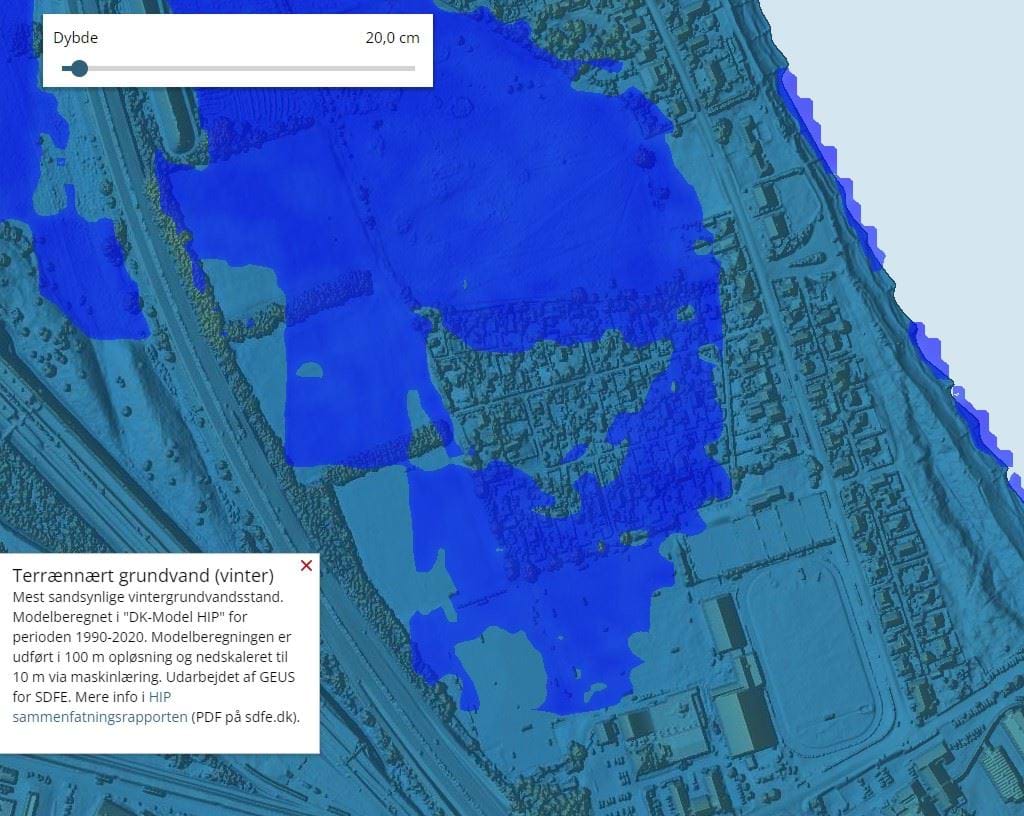
Task: Click the small light oval island in the flooded field
Action: tap(309, 370)
